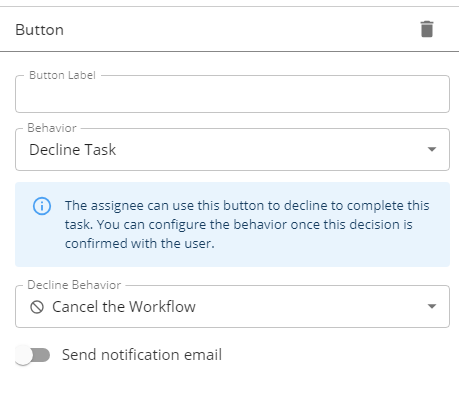Click the blue info circle icon
The image size is (459, 398).
42,206
